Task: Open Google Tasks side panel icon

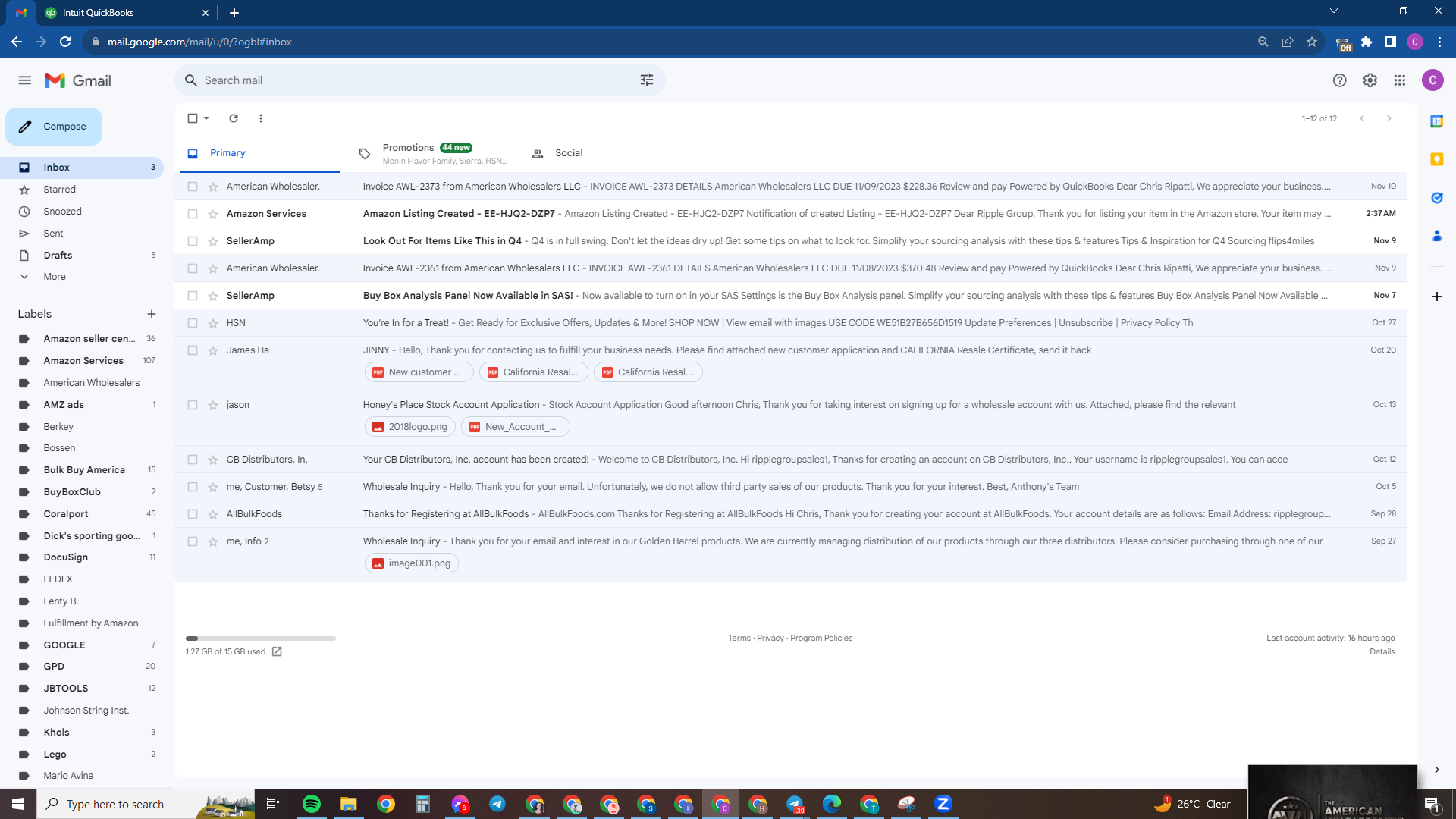Action: (1437, 198)
